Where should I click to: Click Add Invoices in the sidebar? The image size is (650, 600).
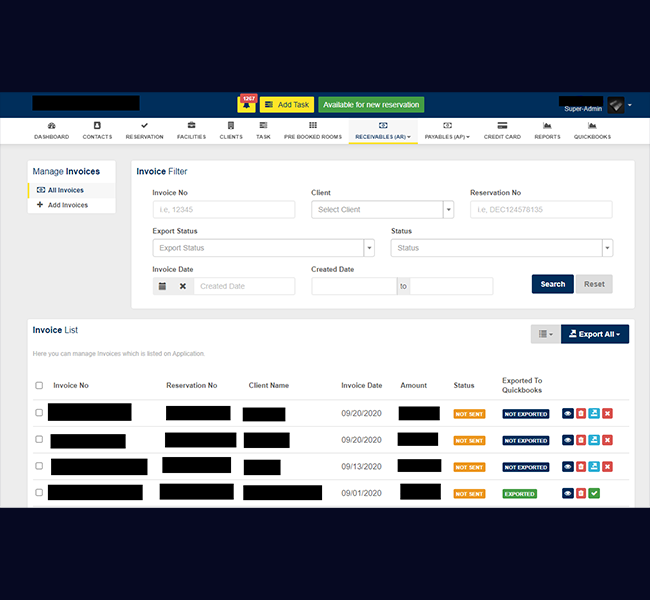point(68,205)
